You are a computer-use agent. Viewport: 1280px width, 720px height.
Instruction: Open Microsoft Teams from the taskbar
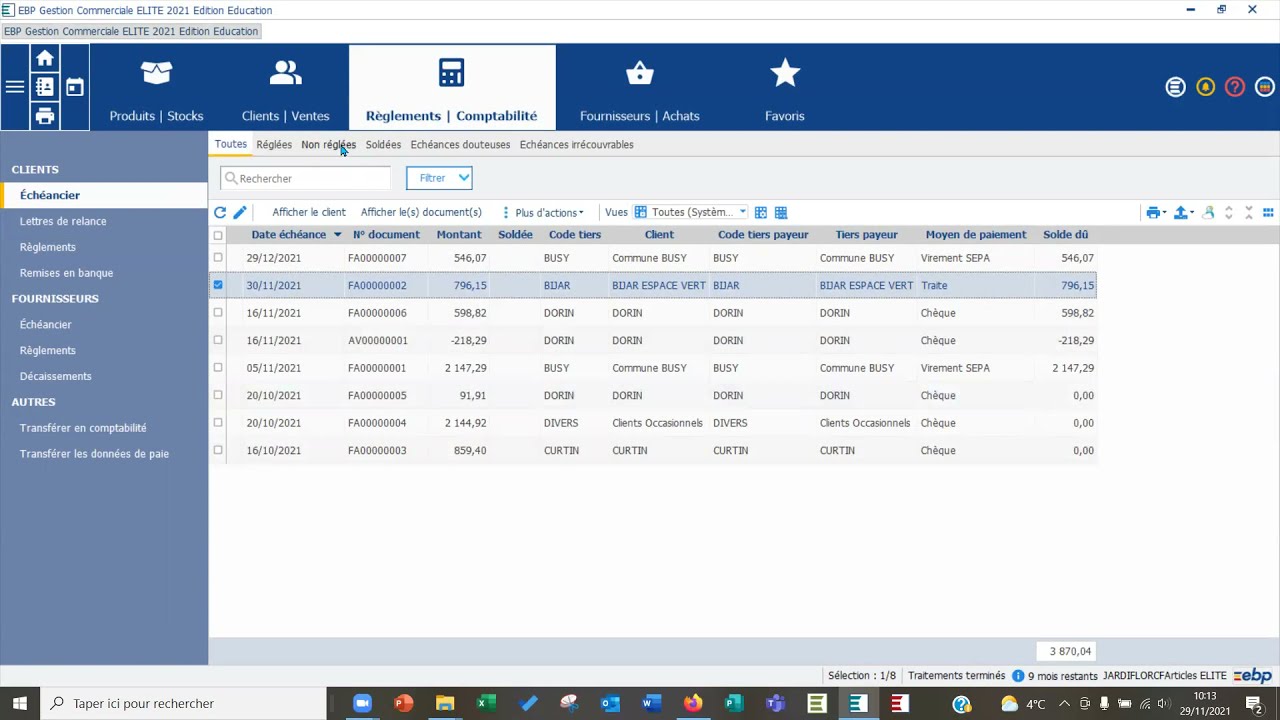[775, 704]
